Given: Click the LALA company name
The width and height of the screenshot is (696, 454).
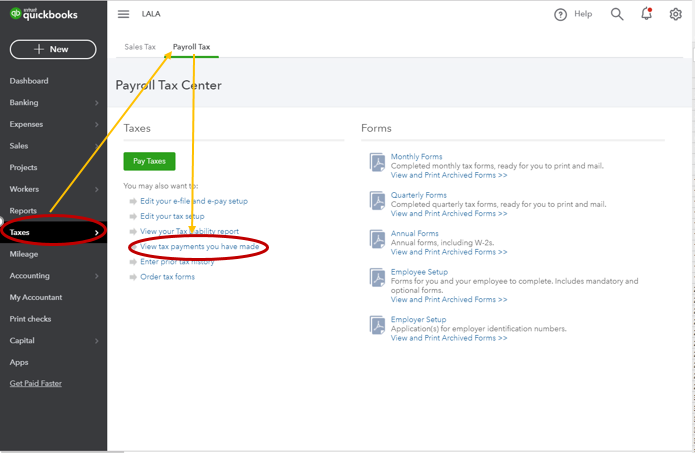Looking at the screenshot, I should pos(151,14).
